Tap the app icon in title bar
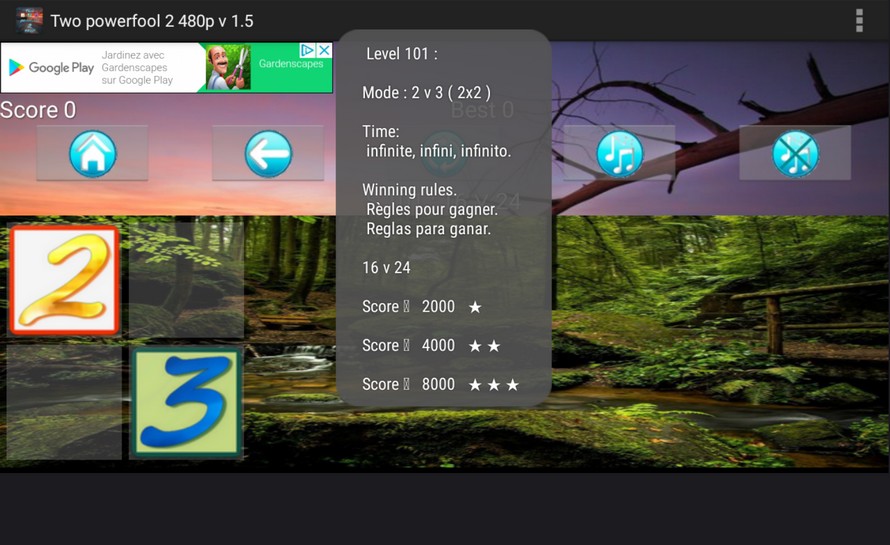The height and width of the screenshot is (545, 890). 29,20
